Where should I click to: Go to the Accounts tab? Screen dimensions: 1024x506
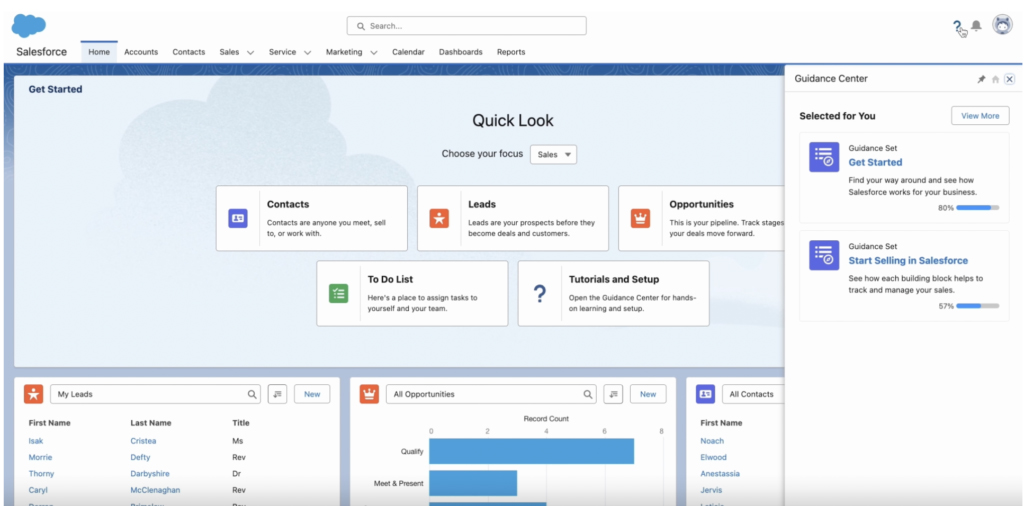(x=141, y=52)
